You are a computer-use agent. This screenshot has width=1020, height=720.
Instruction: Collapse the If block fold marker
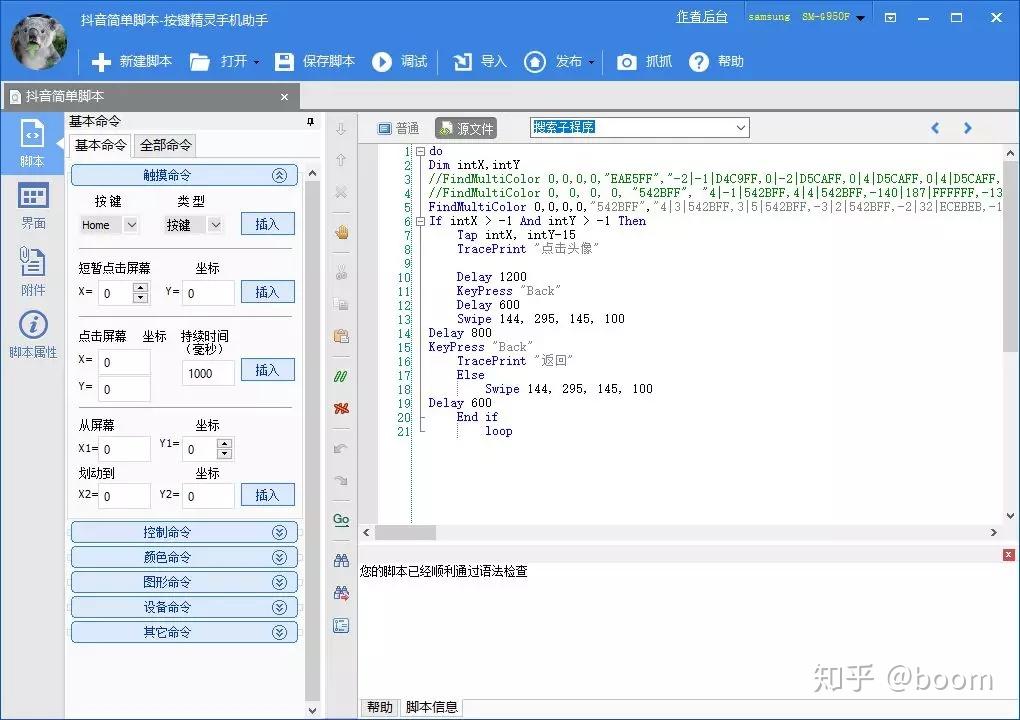420,221
